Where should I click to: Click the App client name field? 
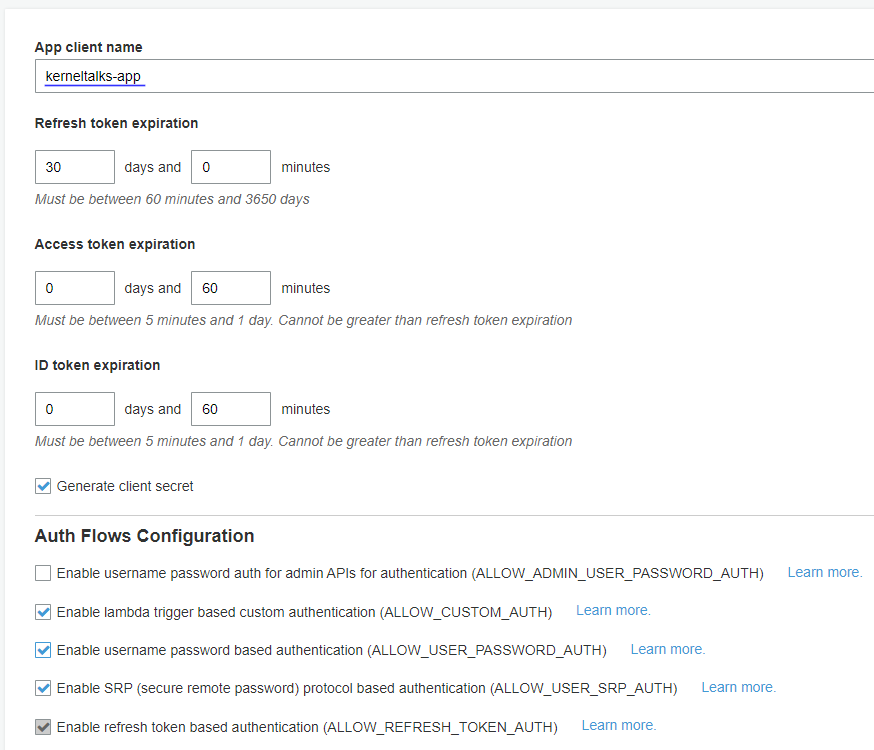click(x=454, y=76)
